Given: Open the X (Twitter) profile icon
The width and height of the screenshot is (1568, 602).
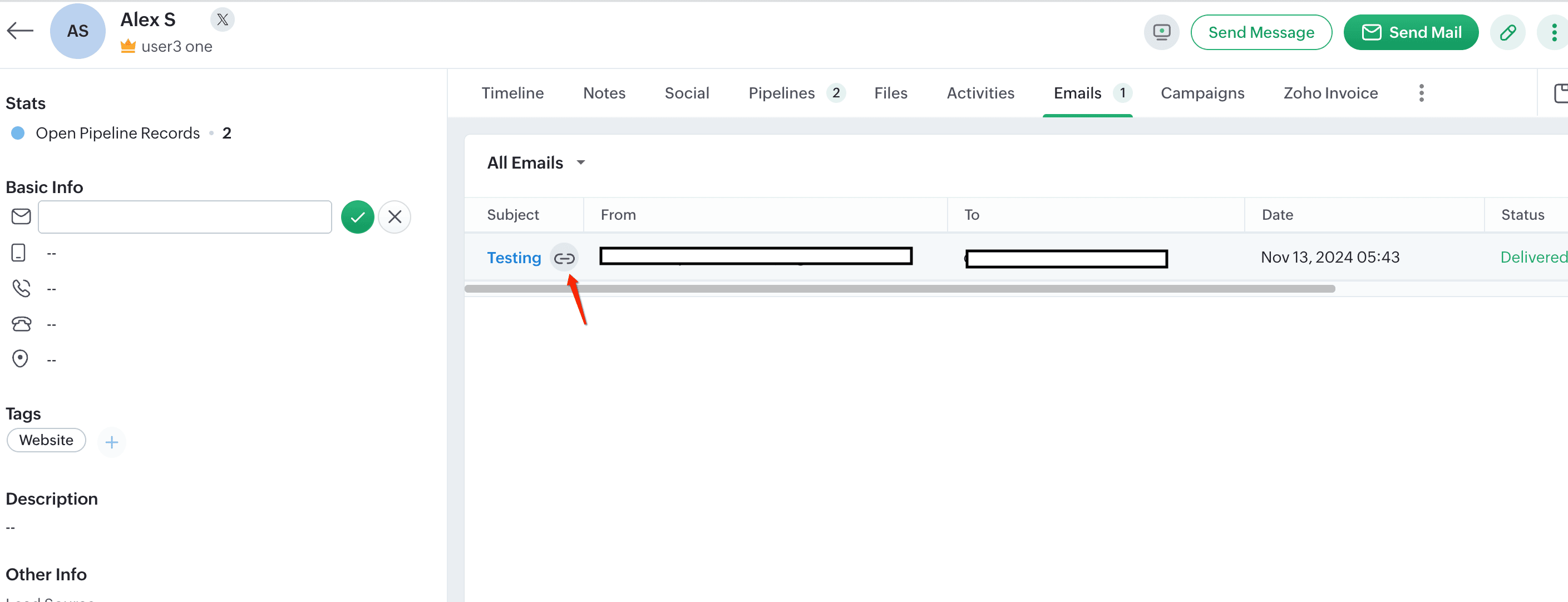Looking at the screenshot, I should pos(222,20).
